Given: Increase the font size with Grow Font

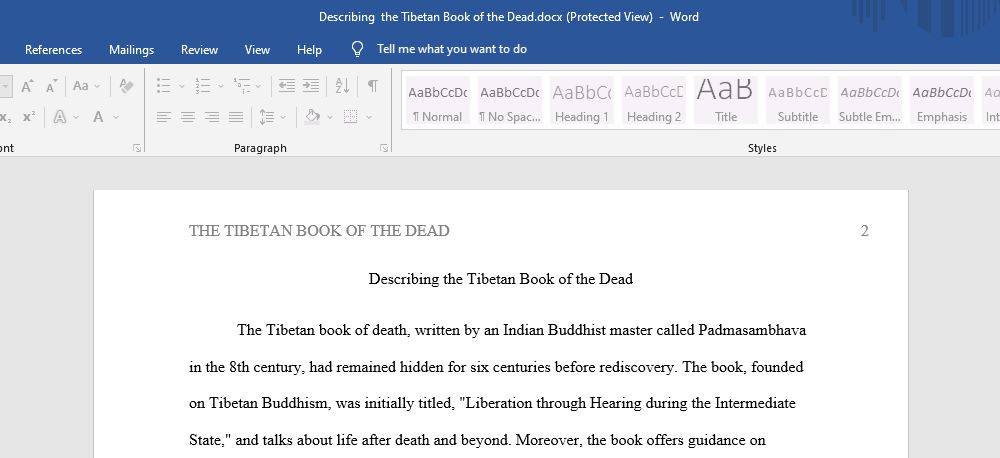Looking at the screenshot, I should coord(27,86).
